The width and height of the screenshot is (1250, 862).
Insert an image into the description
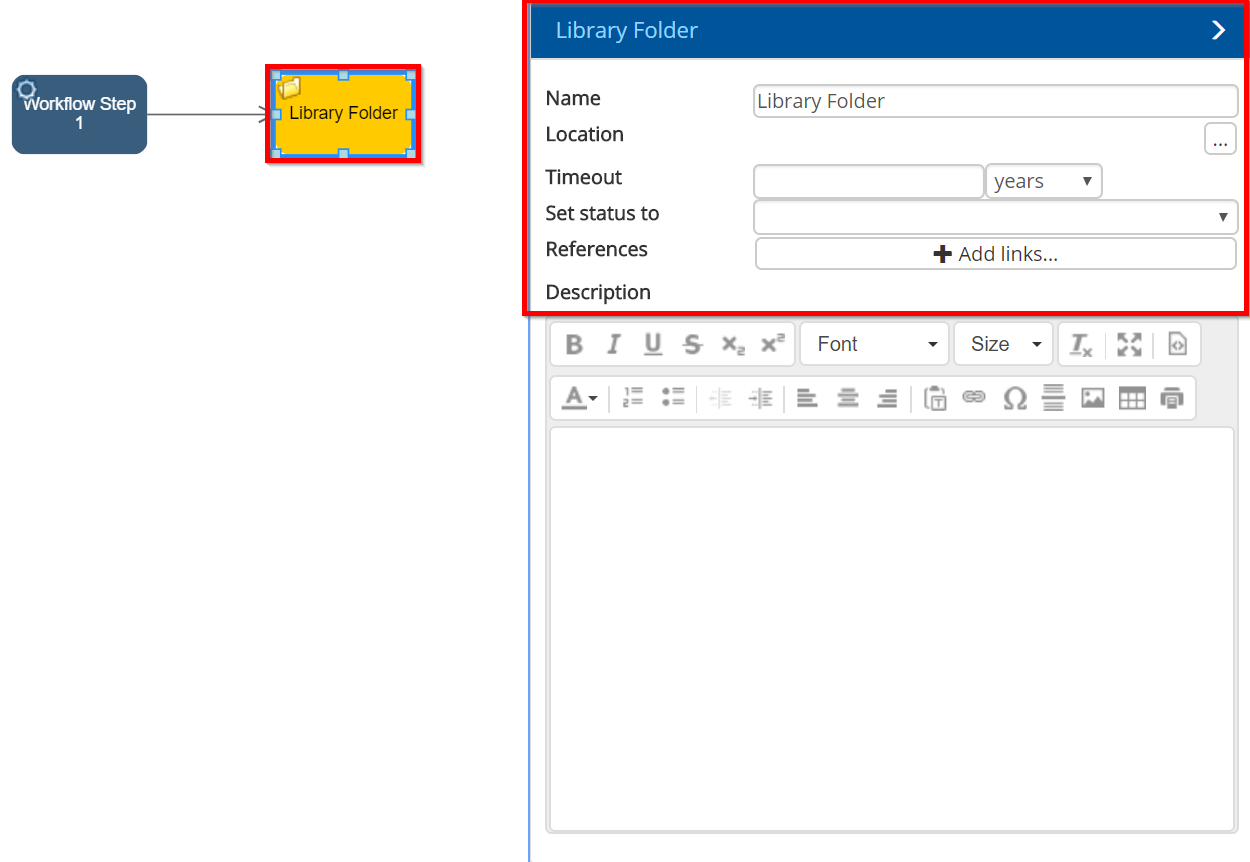[x=1092, y=398]
